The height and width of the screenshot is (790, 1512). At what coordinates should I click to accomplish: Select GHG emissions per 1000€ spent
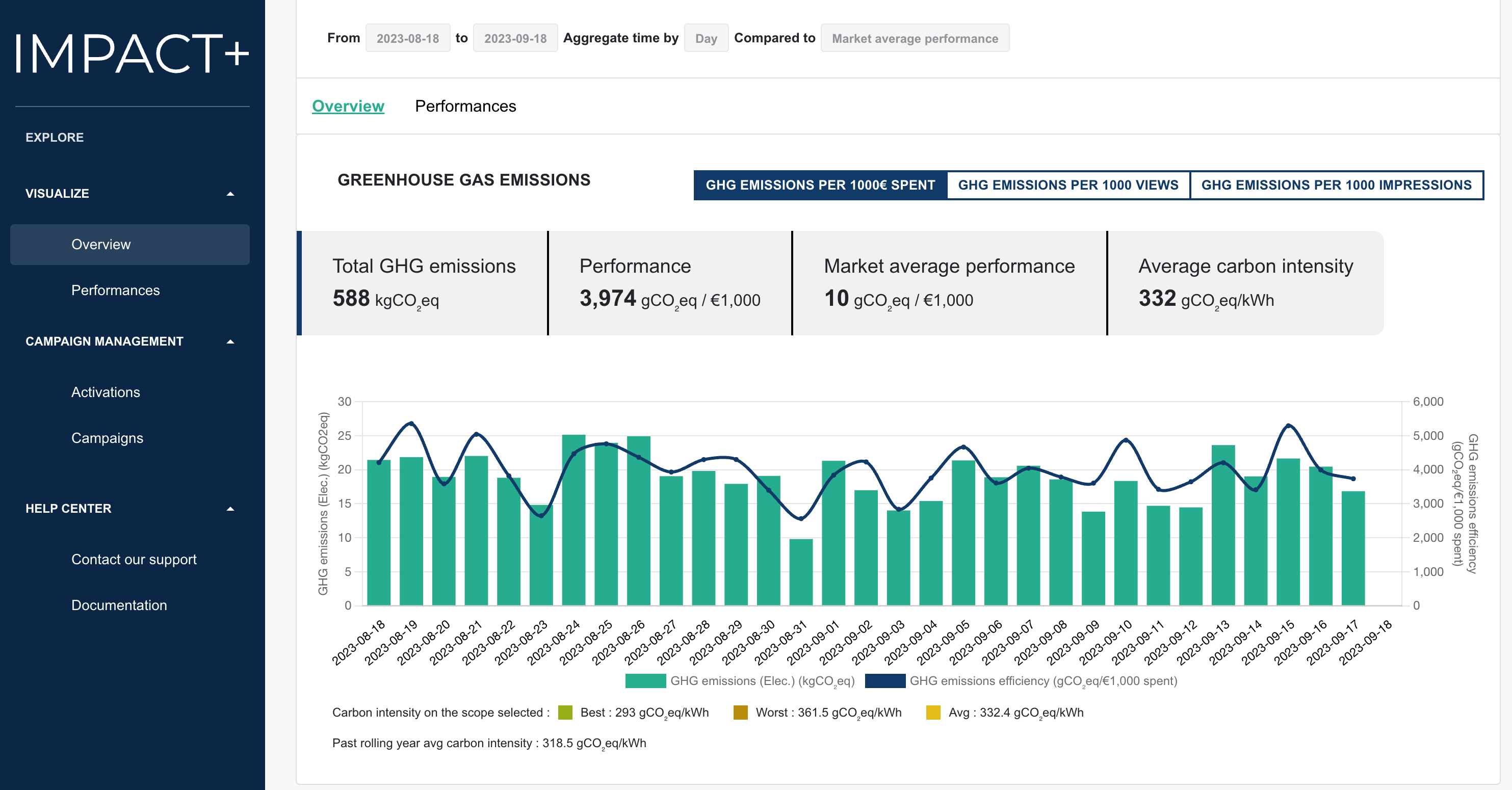point(820,185)
